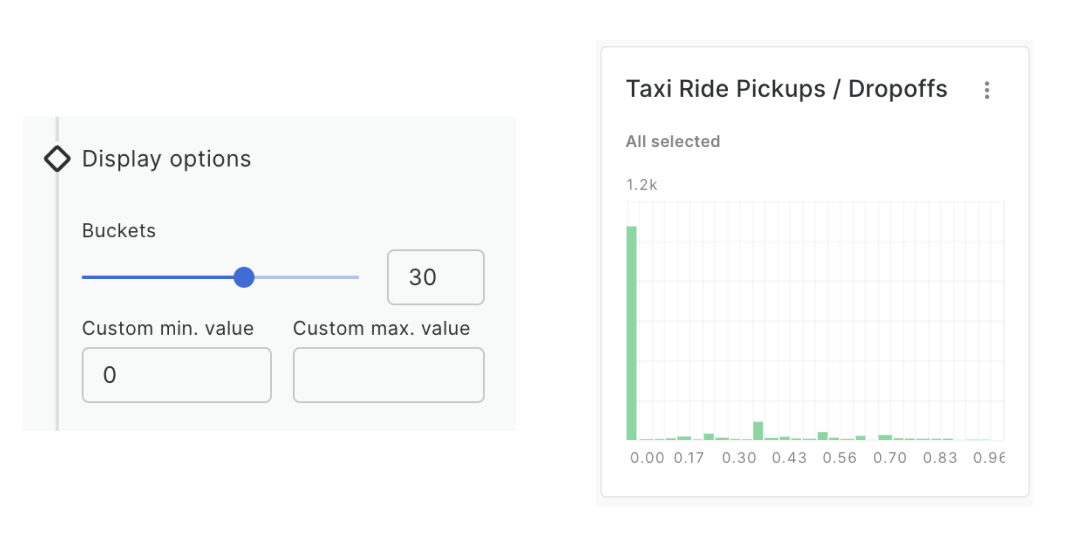Click the empty Custom max. value field
Screen dimensions: 1078x540
click(x=388, y=375)
